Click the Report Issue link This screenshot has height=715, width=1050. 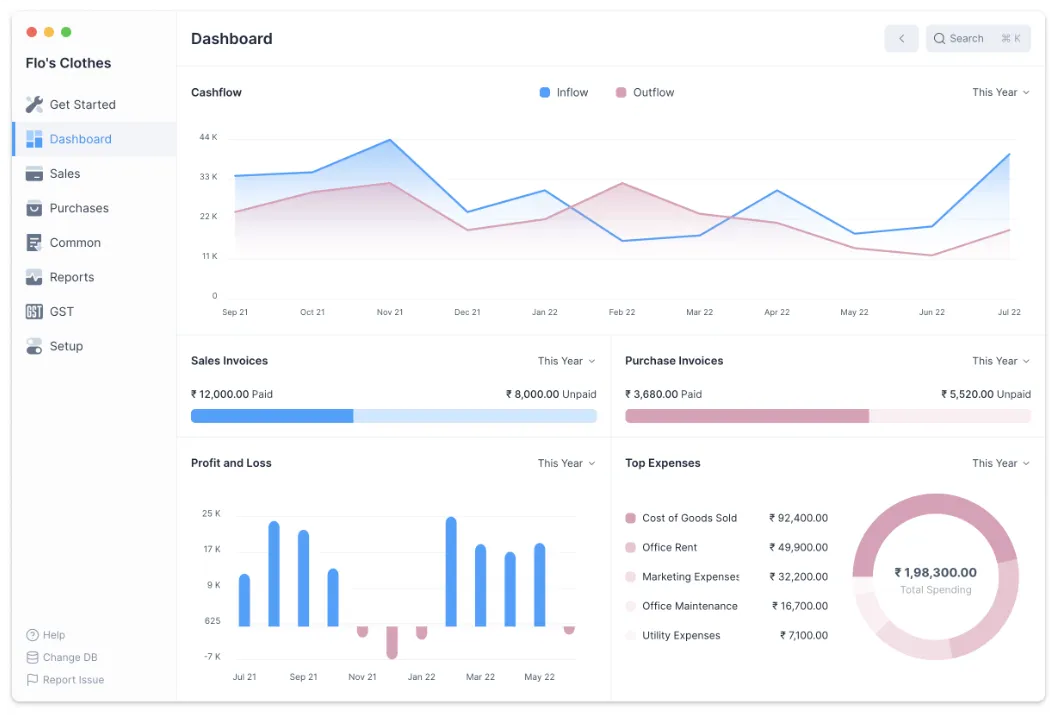pos(65,680)
